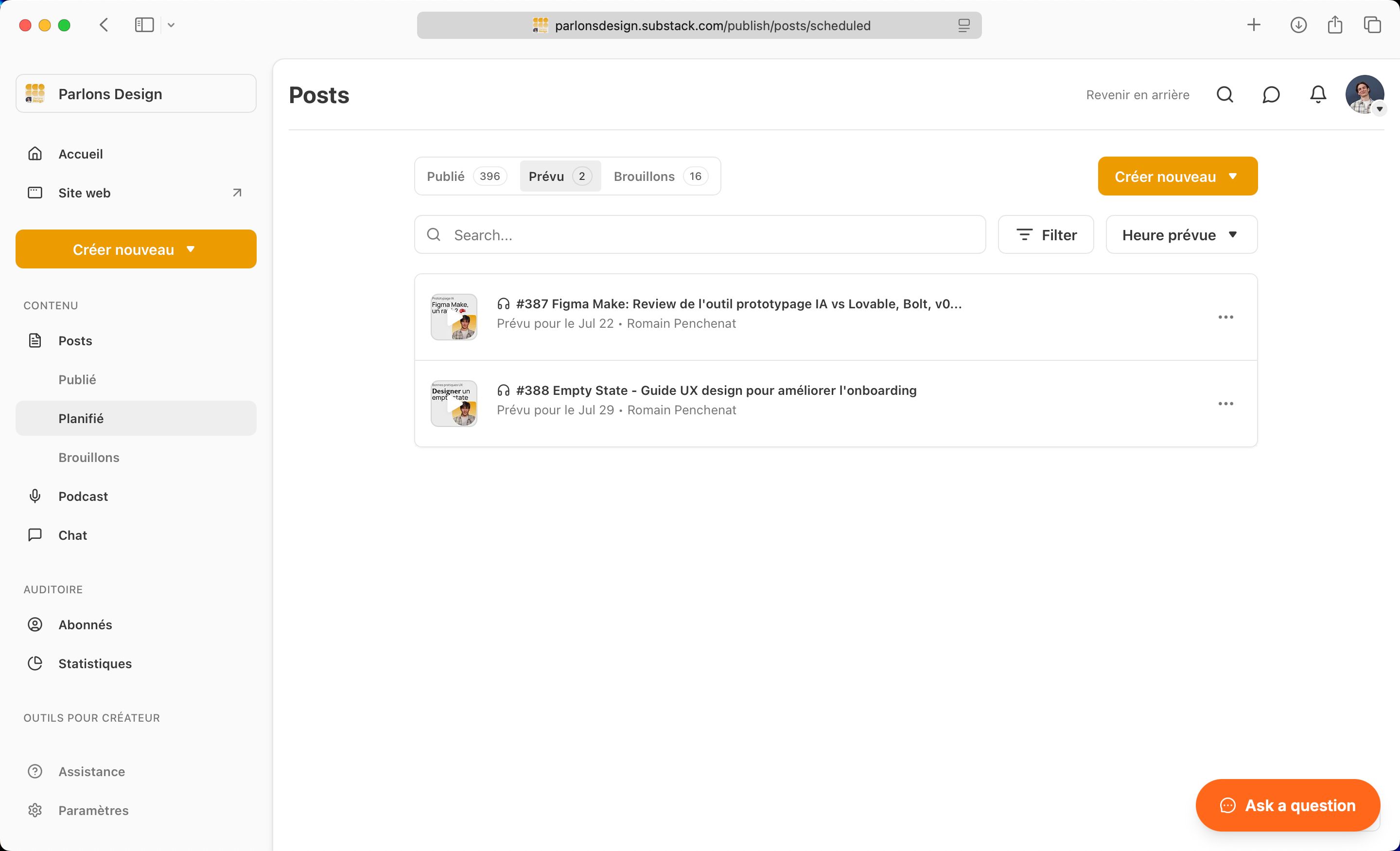Click the Paramètres gear icon
This screenshot has width=1400, height=851.
point(35,810)
